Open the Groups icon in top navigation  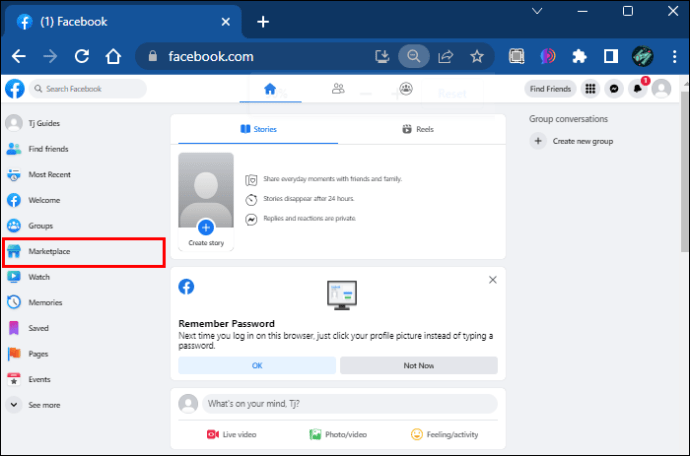[x=406, y=89]
